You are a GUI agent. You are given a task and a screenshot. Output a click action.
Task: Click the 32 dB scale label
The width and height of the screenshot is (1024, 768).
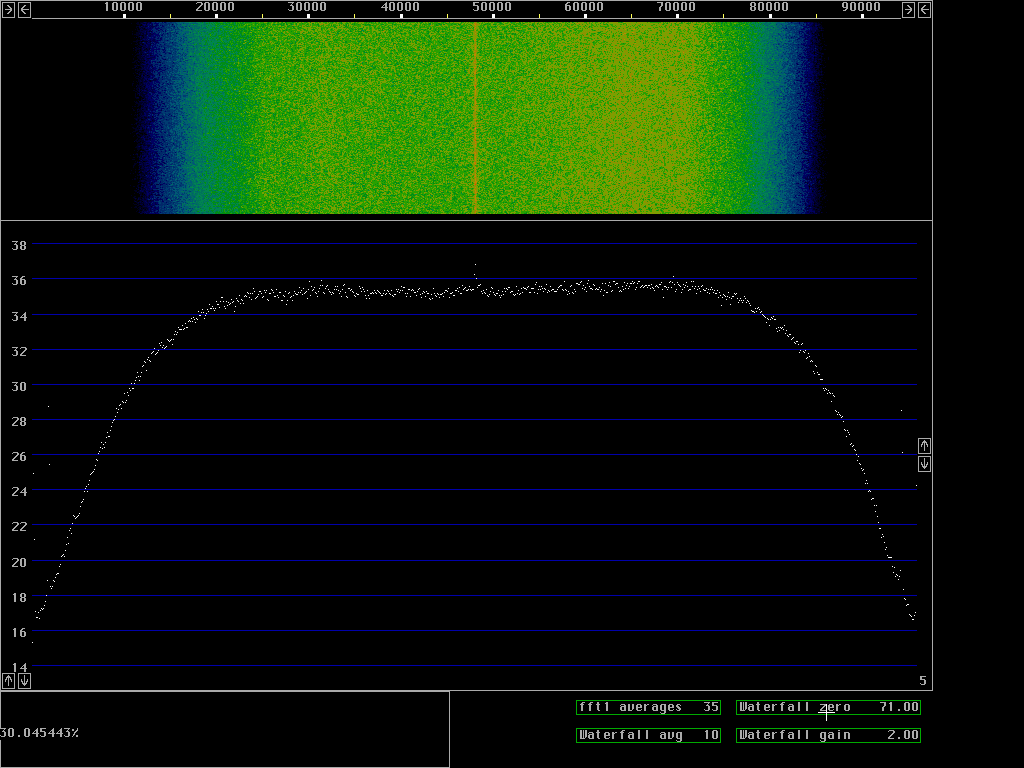pyautogui.click(x=19, y=351)
